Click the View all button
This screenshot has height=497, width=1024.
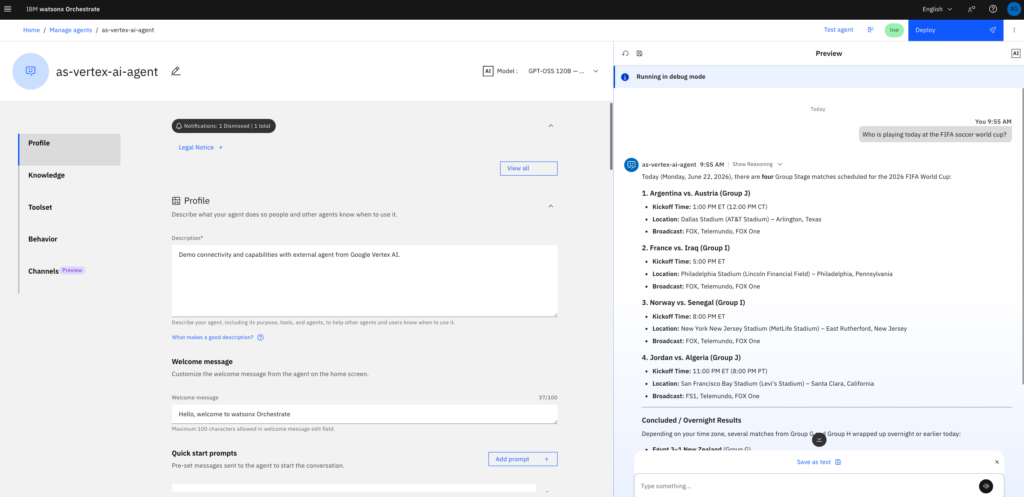pyautogui.click(x=528, y=168)
